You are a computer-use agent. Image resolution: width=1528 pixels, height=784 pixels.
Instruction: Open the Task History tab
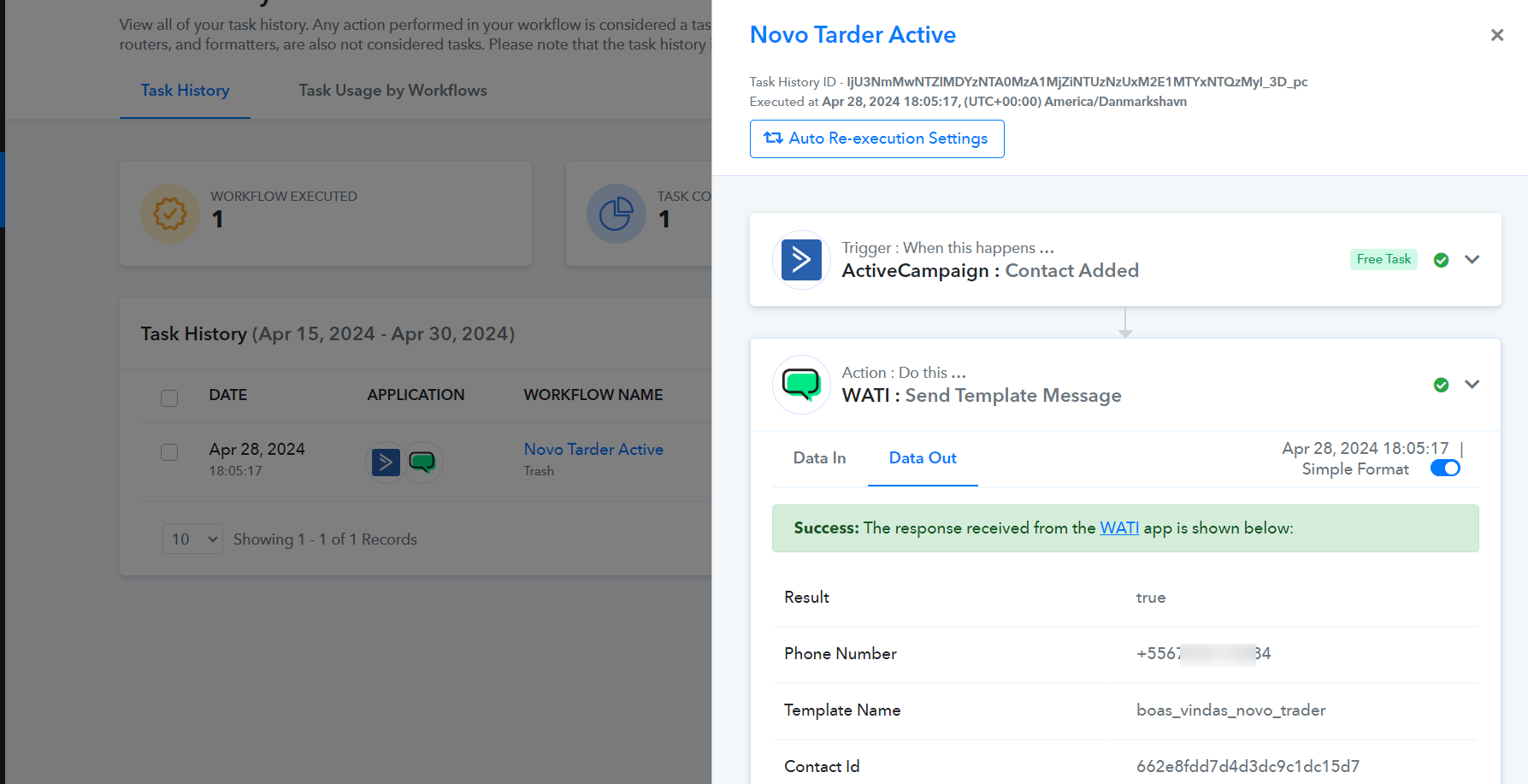click(x=185, y=91)
